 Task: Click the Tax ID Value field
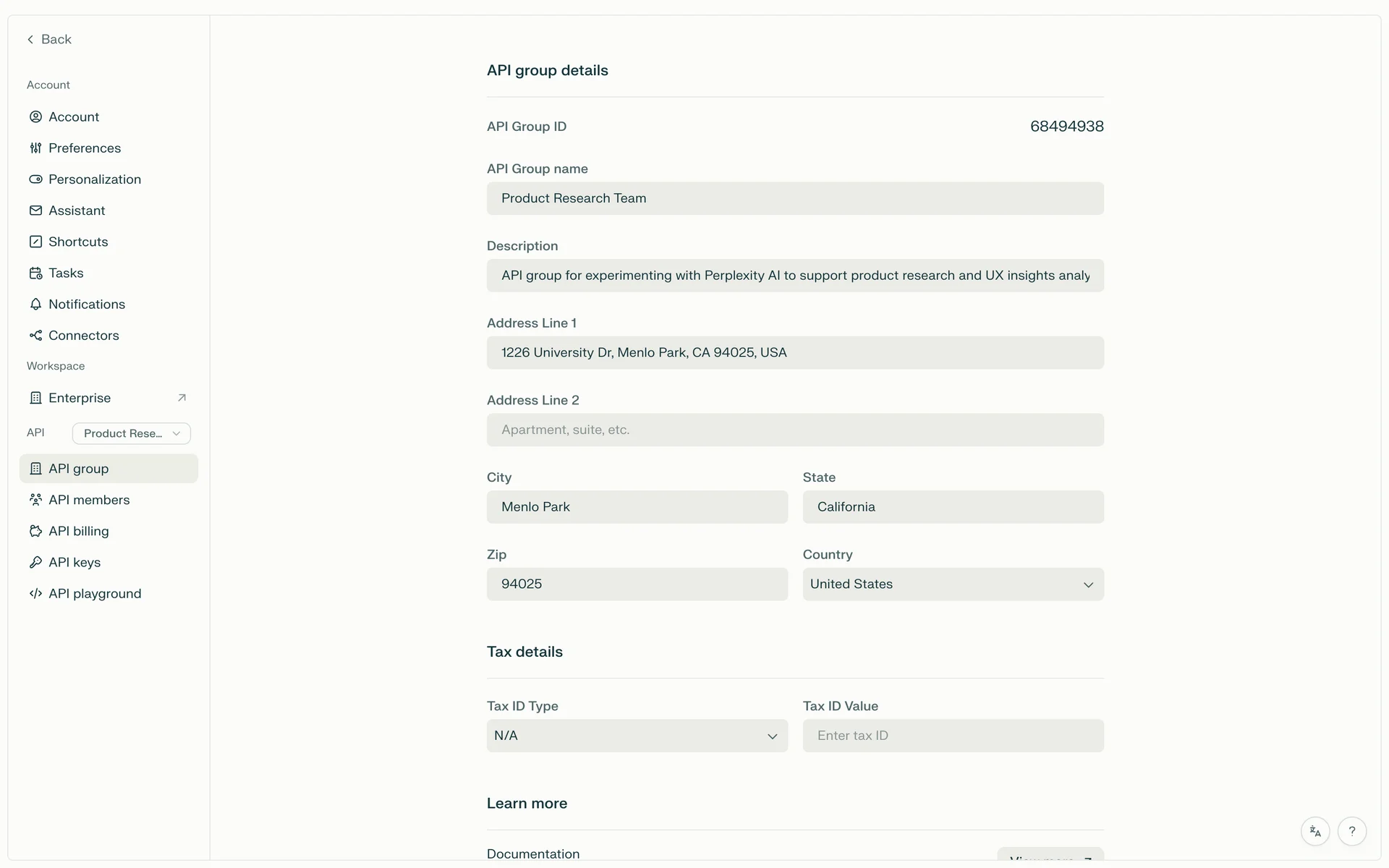click(953, 736)
